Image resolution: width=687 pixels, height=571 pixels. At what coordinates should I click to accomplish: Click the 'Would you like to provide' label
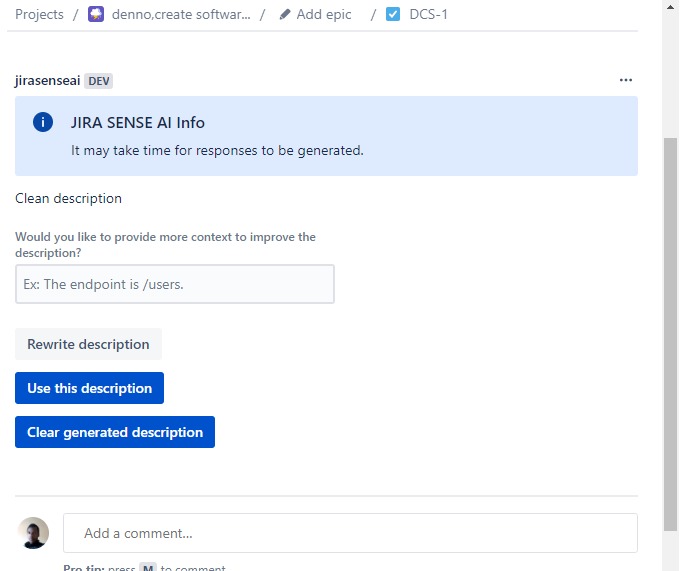[x=165, y=245]
